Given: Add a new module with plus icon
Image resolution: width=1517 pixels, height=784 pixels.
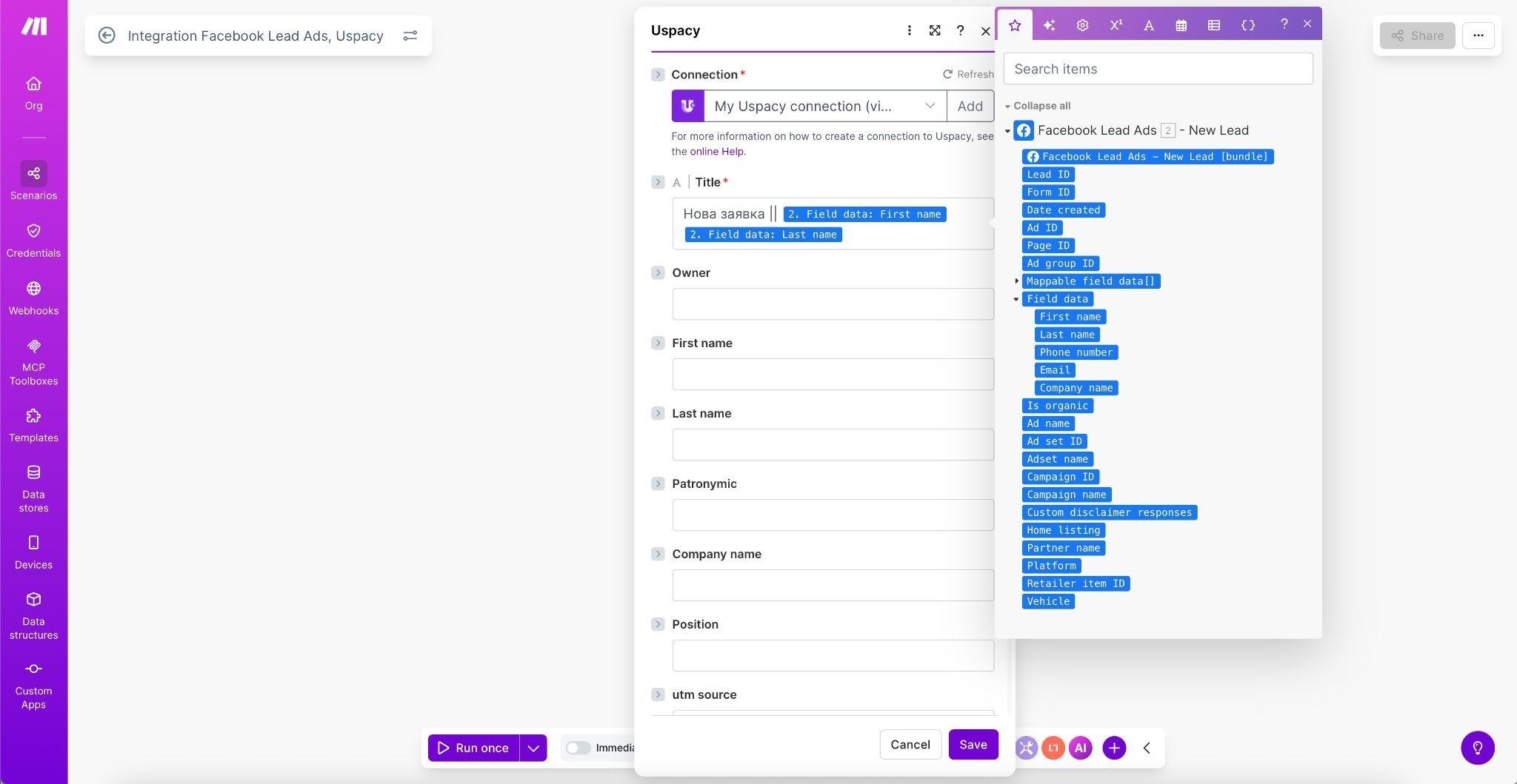Looking at the screenshot, I should tap(1114, 748).
